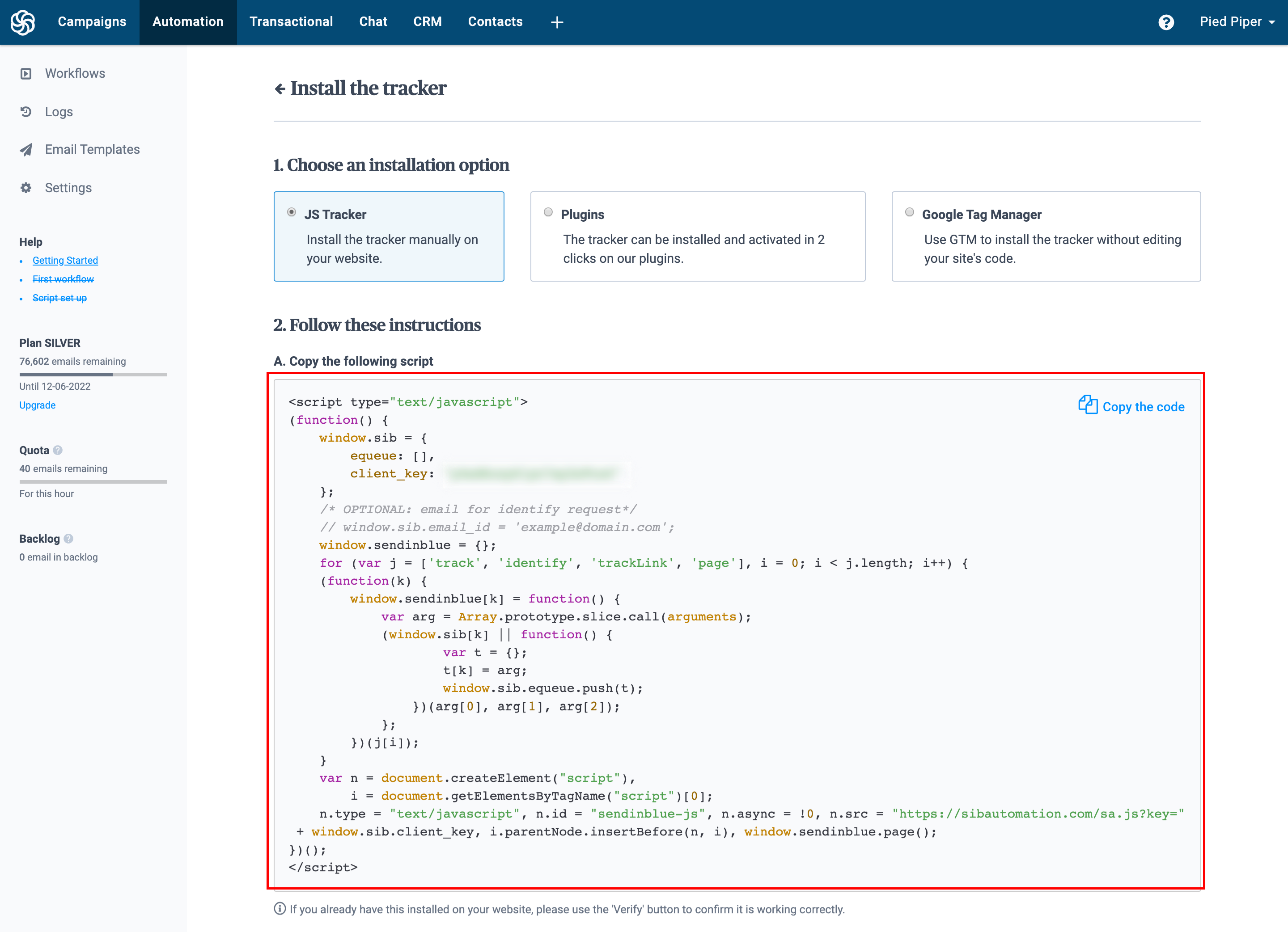Click the Upgrade plan link
Screen dimensions: 1288x932
[x=38, y=405]
